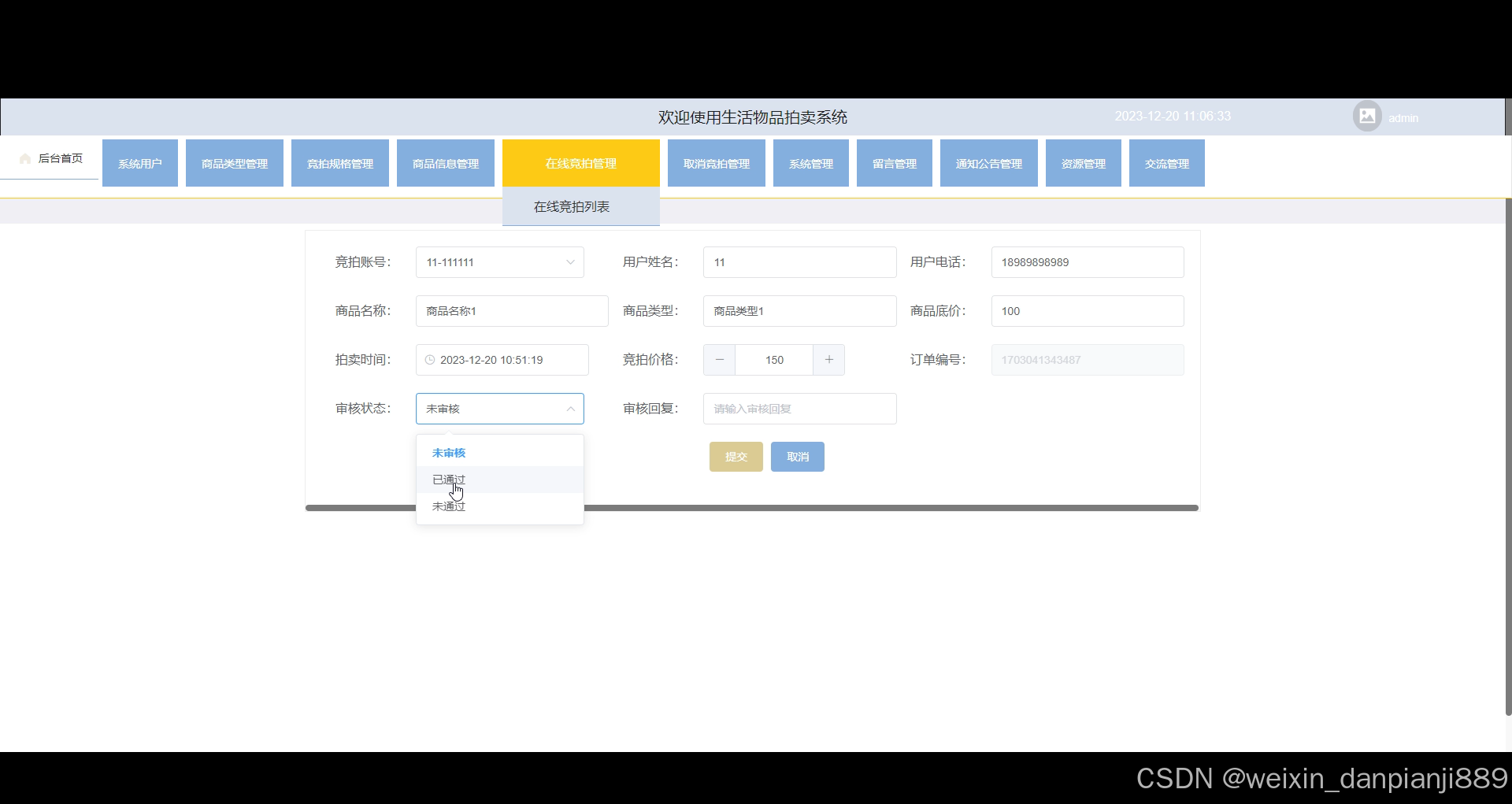Click the disabled 订单编号 field

click(x=1088, y=360)
